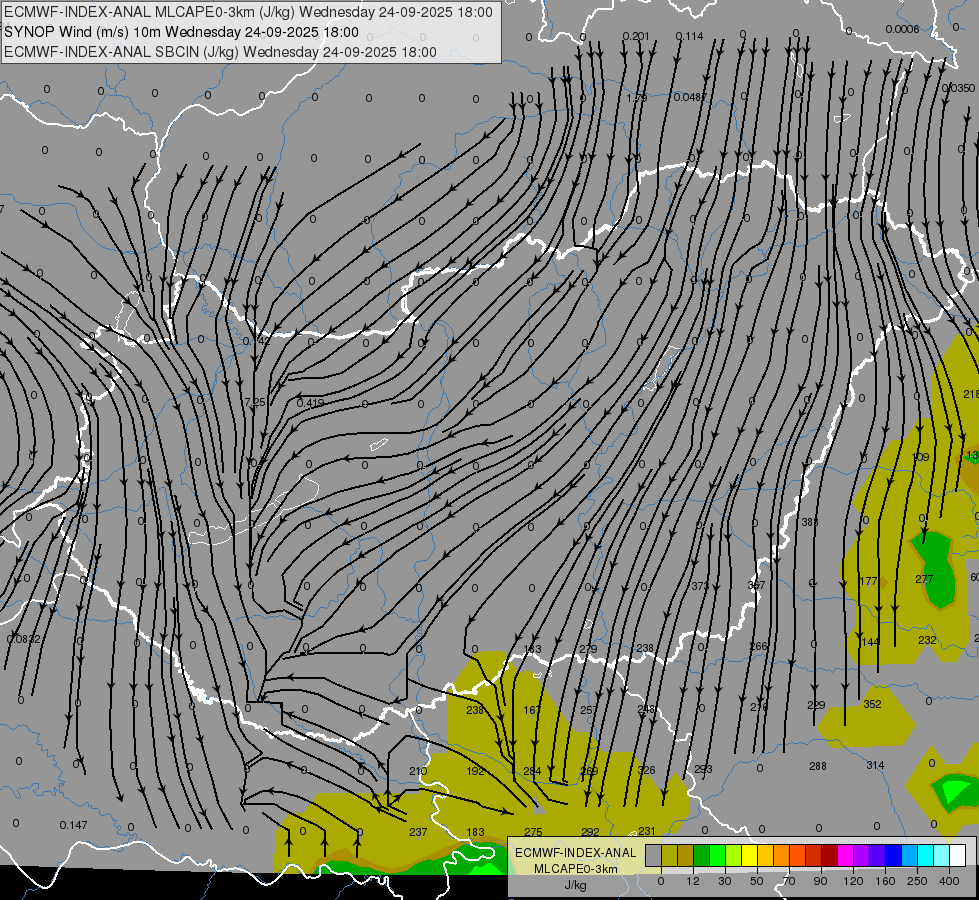Click the 275 value near legend
Viewport: 979px width, 900px height.
click(533, 832)
